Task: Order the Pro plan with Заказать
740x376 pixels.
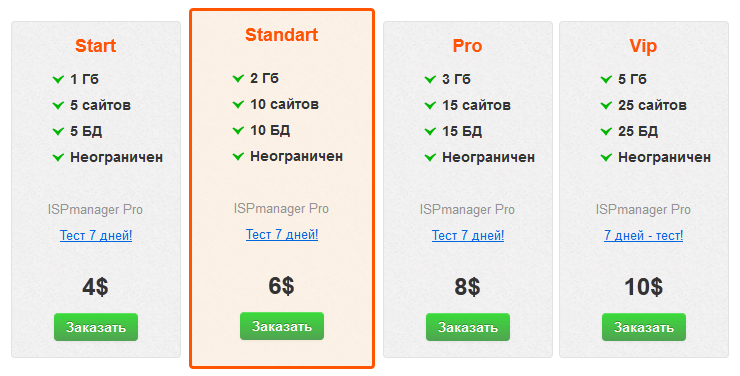Action: click(468, 327)
